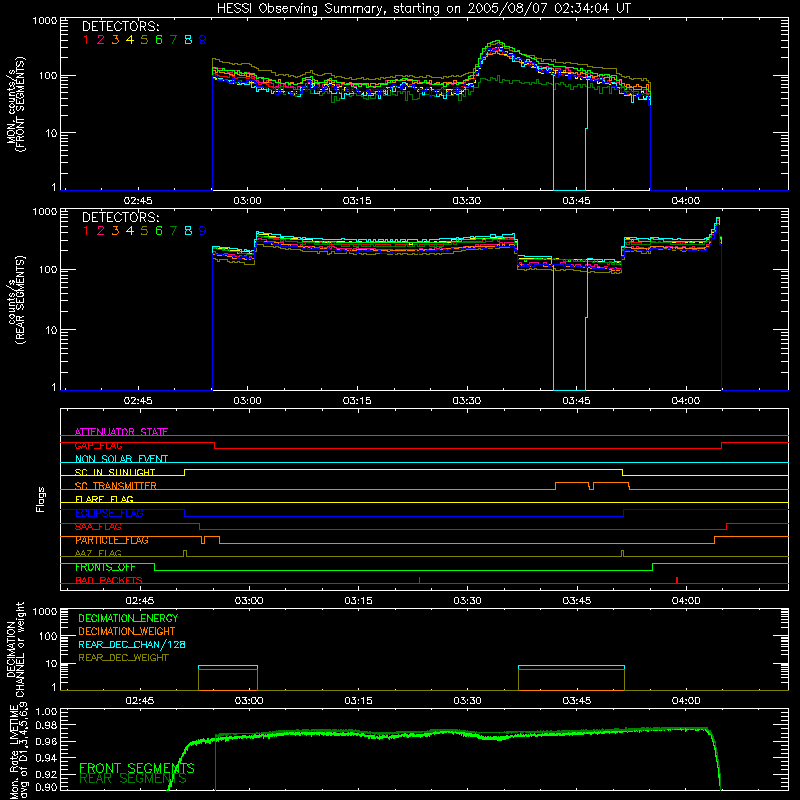Click red detector number 1 in the rear segments legend

click(86, 231)
